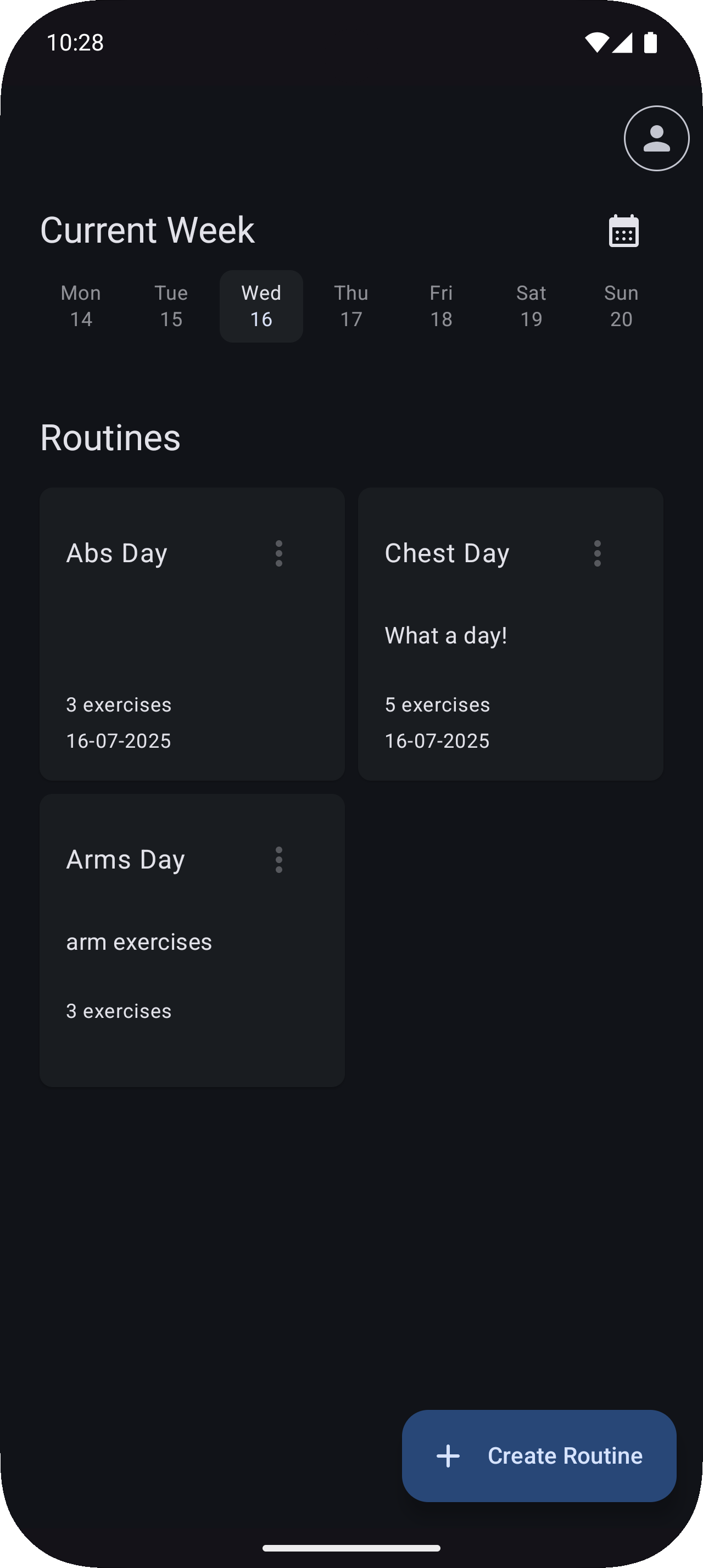Choose Sunday 20 in the week strip
Viewport: 703px width, 1568px height.
pos(621,306)
